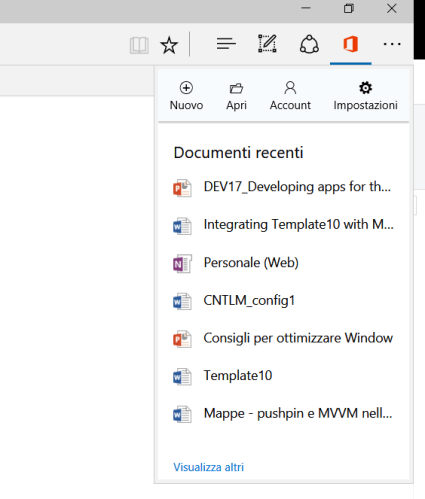The height and width of the screenshot is (499, 425).
Task: Open Reading view book icon
Action: (x=139, y=45)
